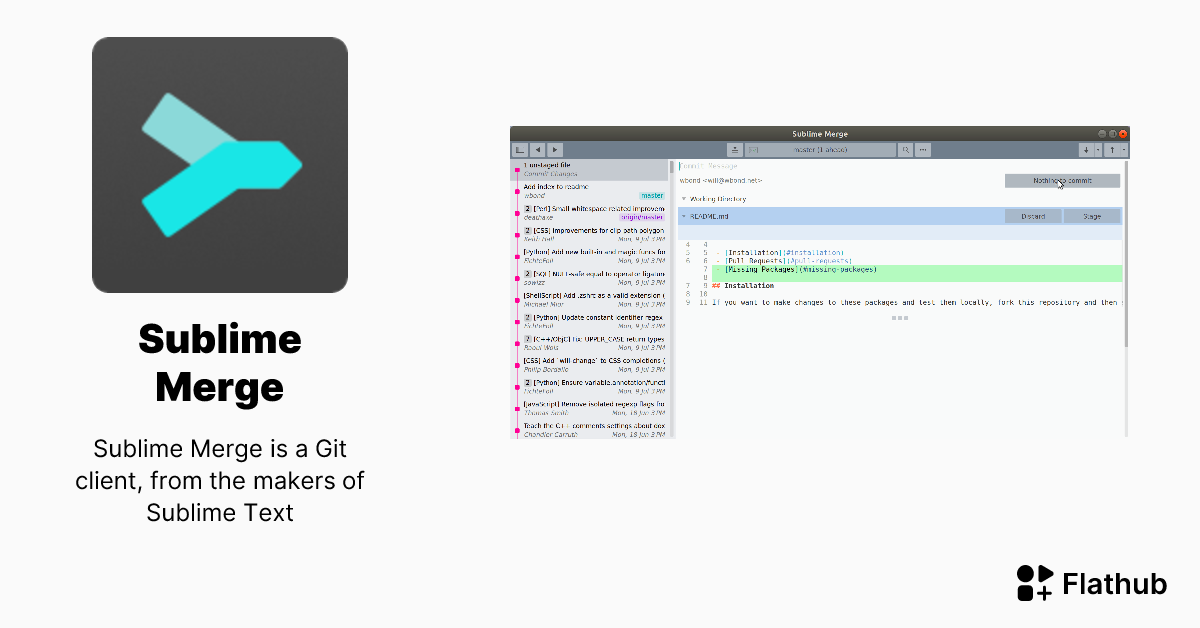
Task: Click the Flathub logo icon
Action: pyautogui.click(x=1035, y=583)
